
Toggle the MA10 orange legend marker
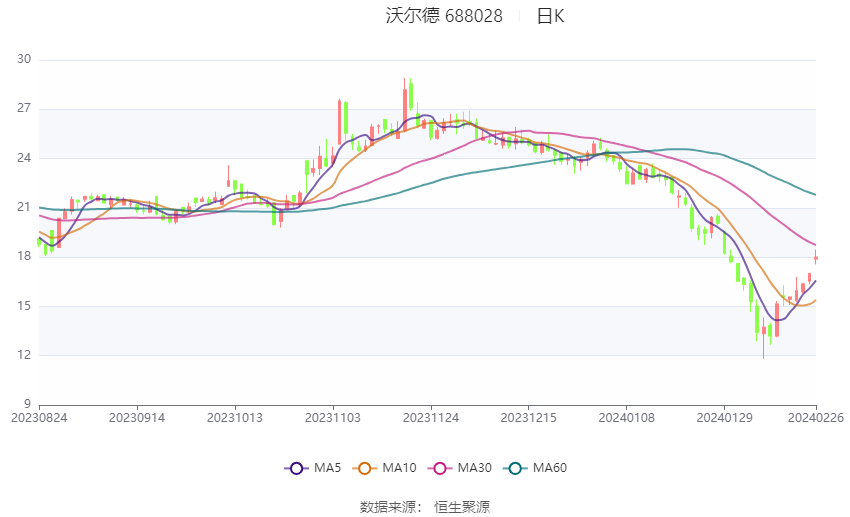365,468
